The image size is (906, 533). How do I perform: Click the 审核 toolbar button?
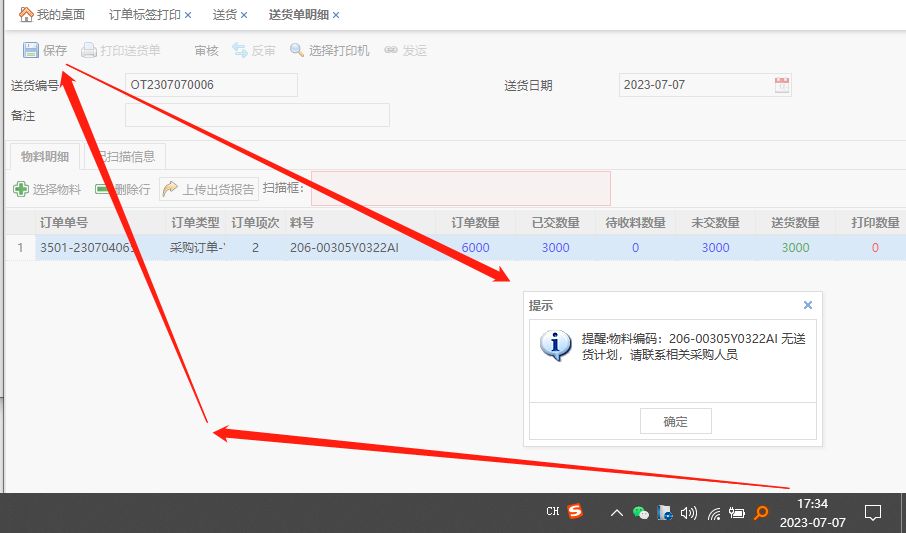tap(206, 50)
